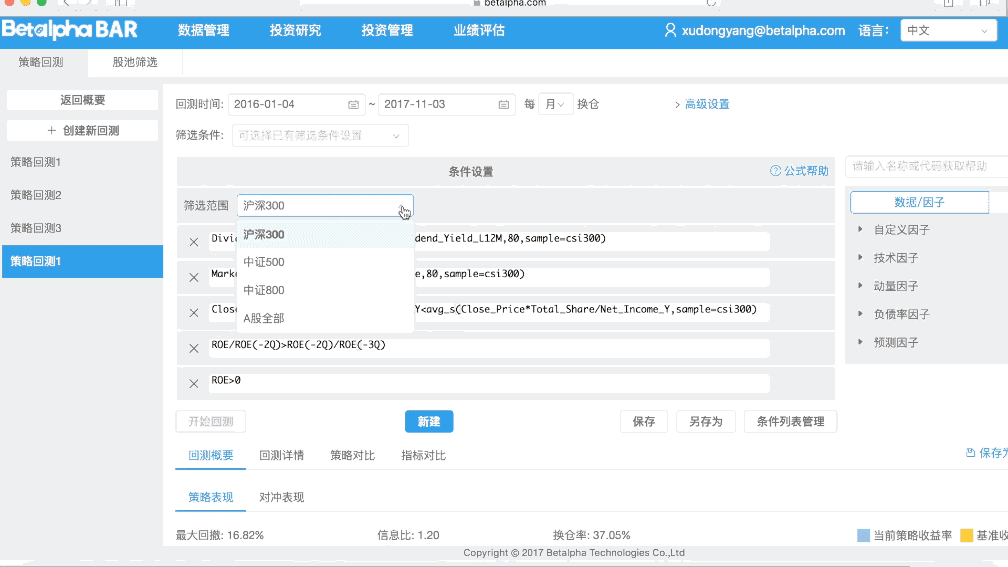Select the highlighted 策略回测1 item

[82, 262]
